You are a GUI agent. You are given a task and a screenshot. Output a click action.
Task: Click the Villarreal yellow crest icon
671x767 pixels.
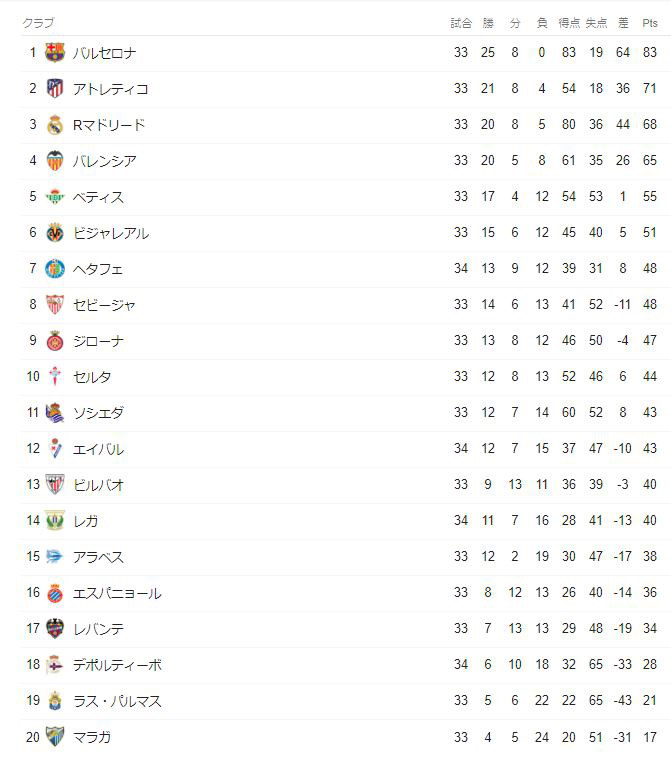coord(55,233)
